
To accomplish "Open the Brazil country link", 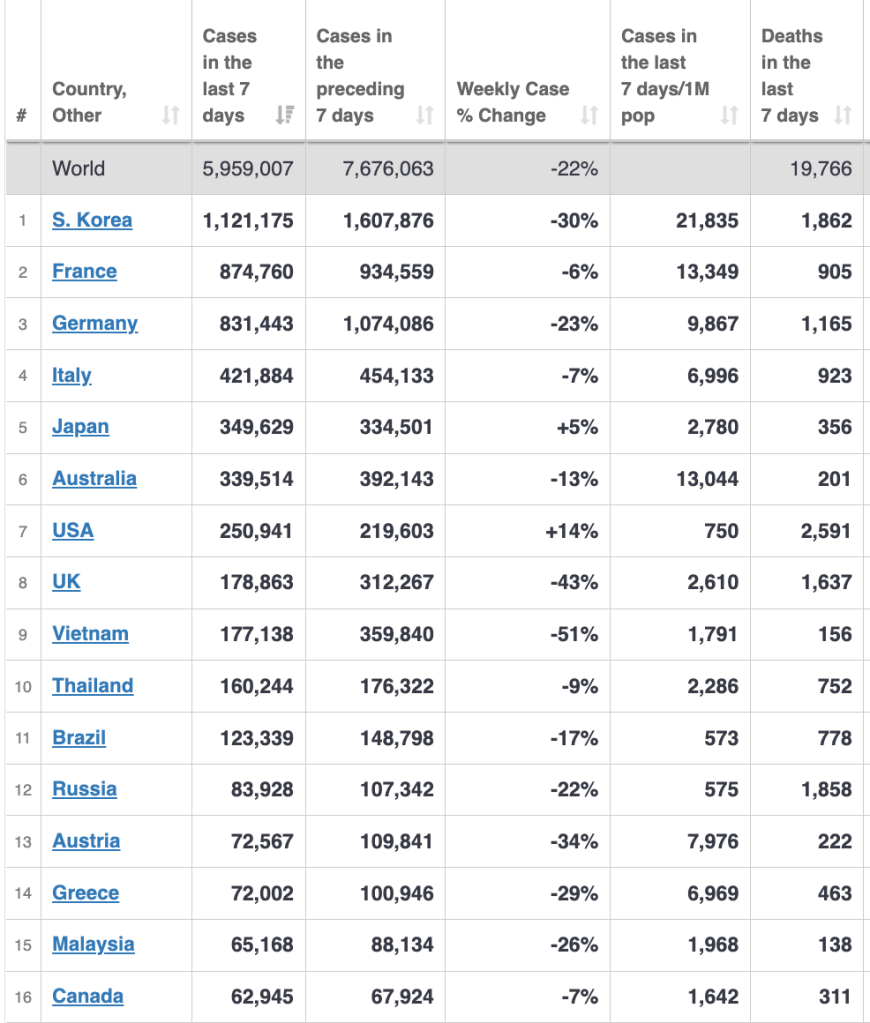I will [79, 738].
